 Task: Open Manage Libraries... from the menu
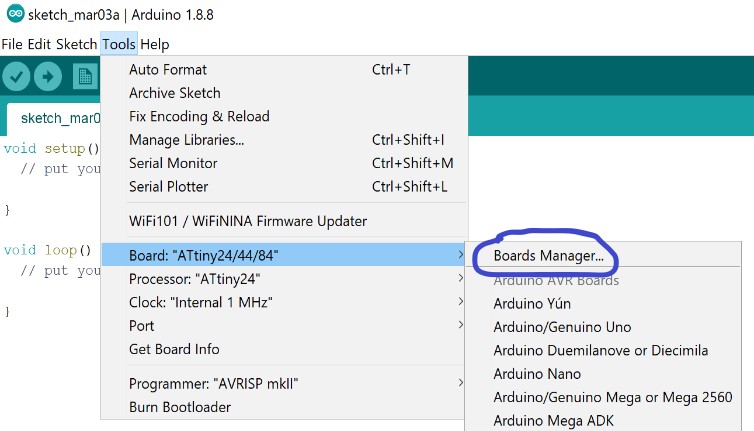pos(284,140)
